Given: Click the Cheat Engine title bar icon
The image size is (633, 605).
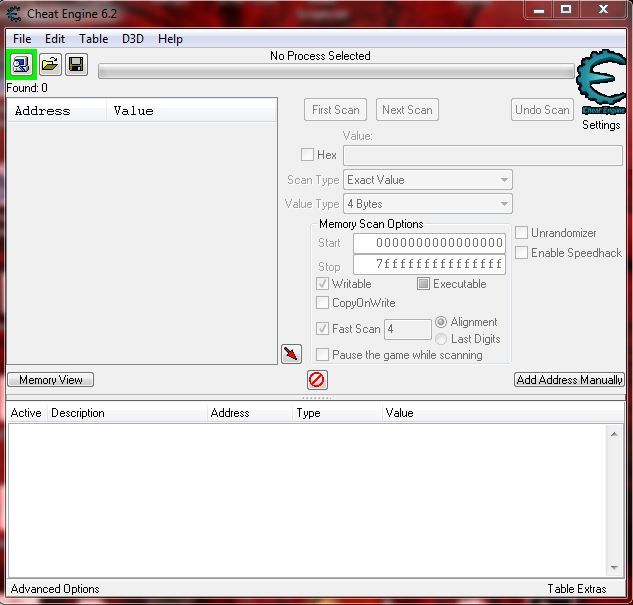Looking at the screenshot, I should [x=14, y=13].
